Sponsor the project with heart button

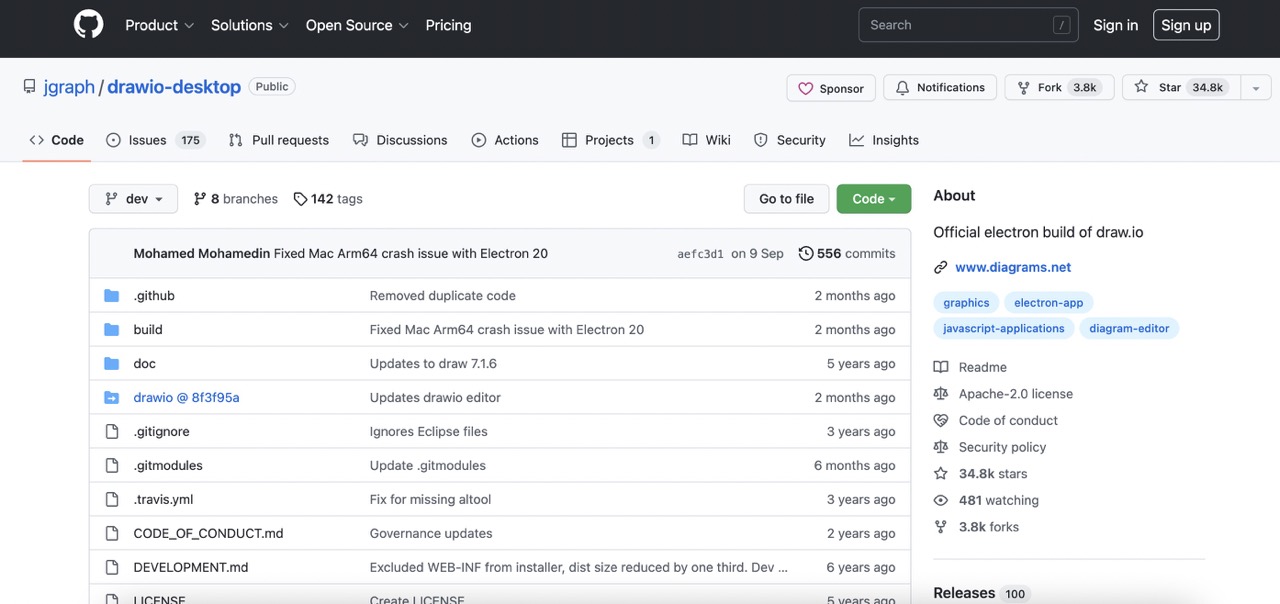coord(831,88)
